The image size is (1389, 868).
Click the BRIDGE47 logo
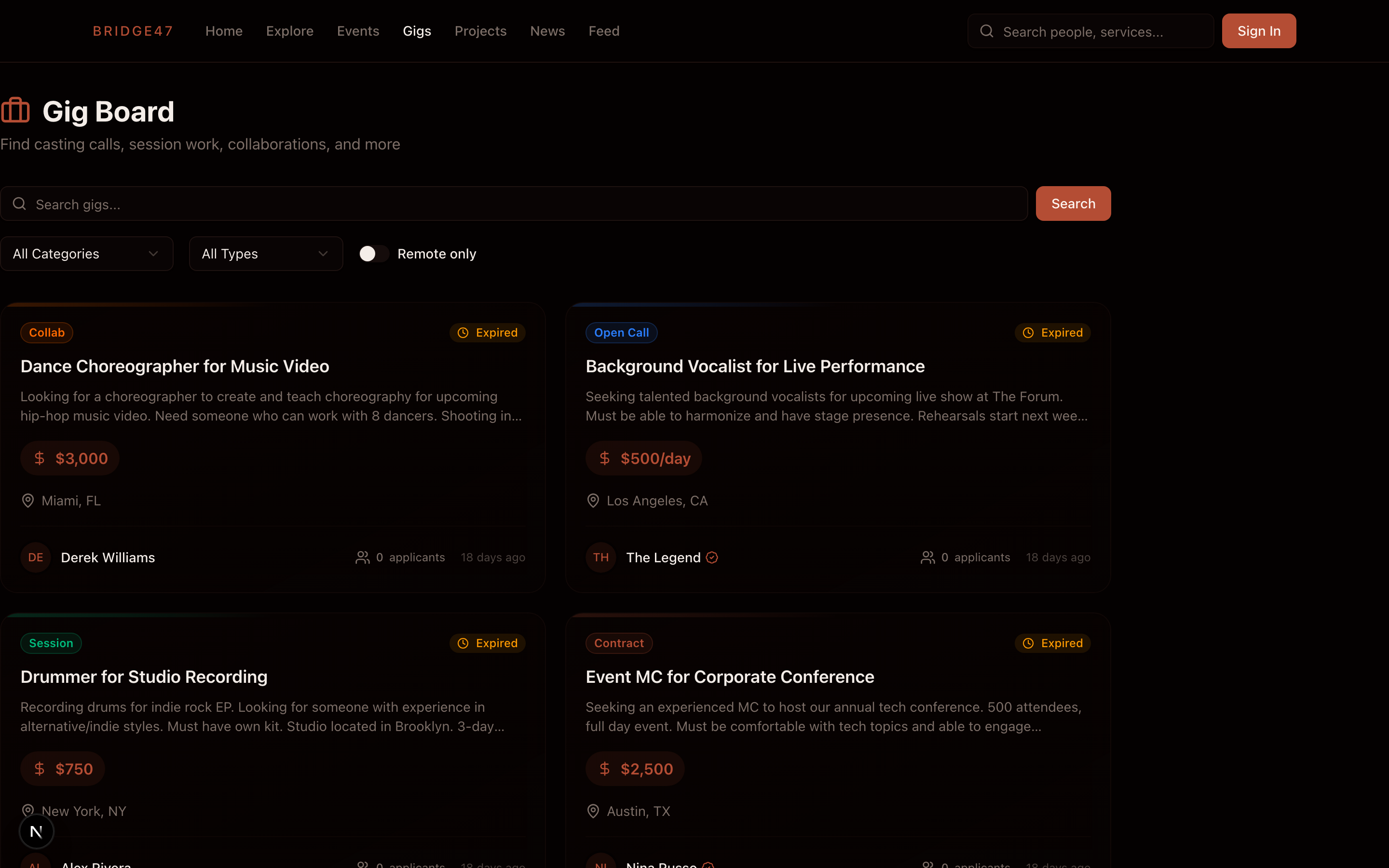click(x=133, y=31)
